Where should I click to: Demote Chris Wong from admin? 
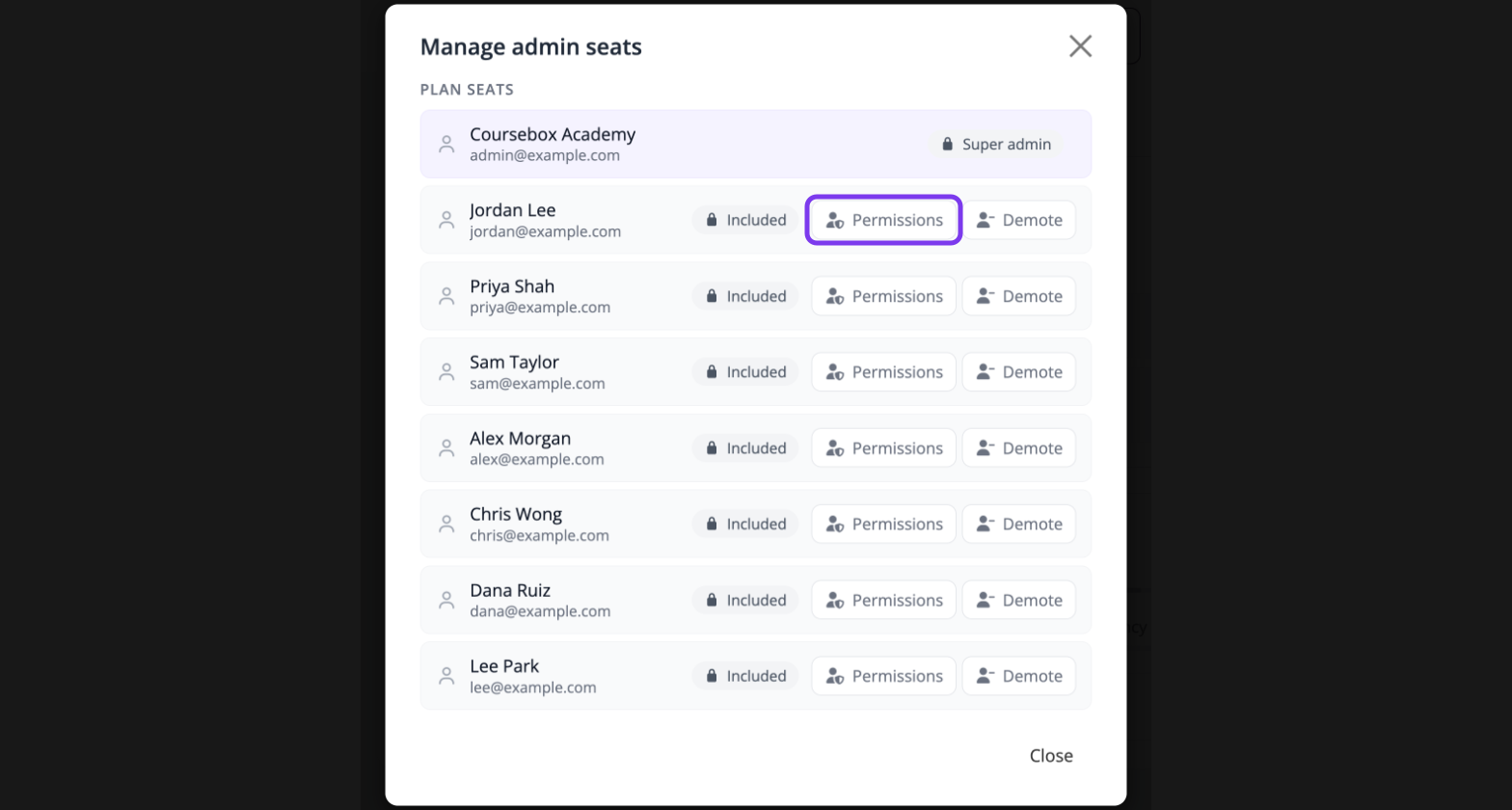[1018, 524]
